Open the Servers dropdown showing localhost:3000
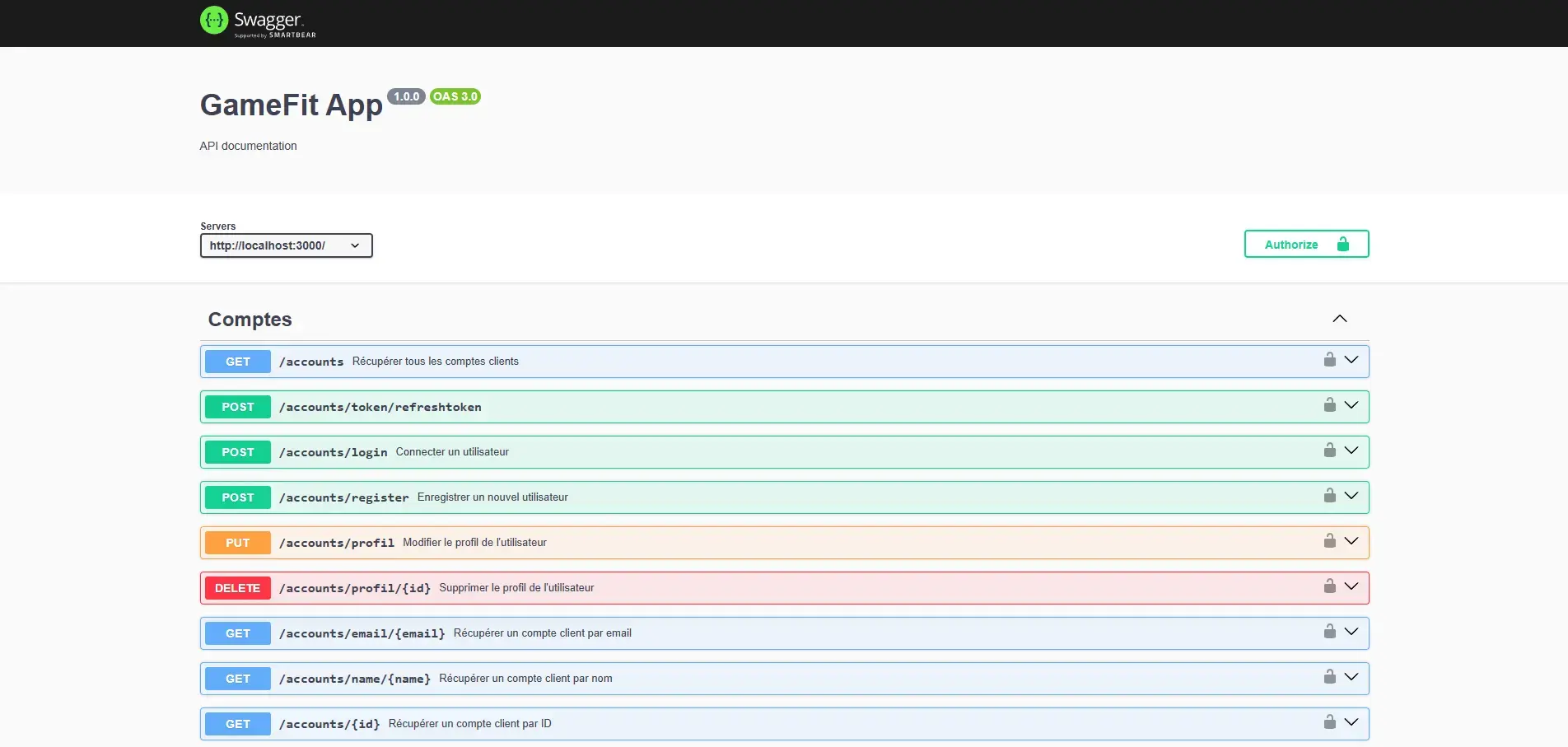Screen dimensions: 1568x747 (x=286, y=245)
